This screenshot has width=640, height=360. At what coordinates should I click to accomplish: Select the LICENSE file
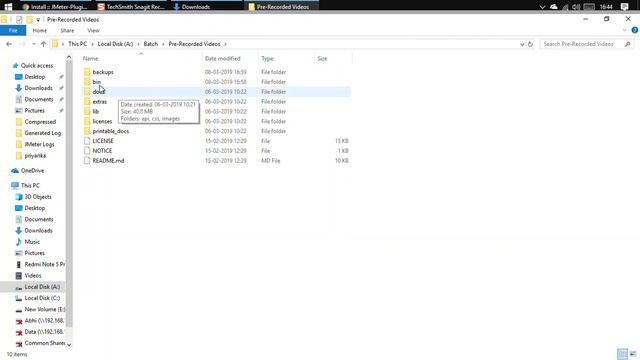click(103, 141)
